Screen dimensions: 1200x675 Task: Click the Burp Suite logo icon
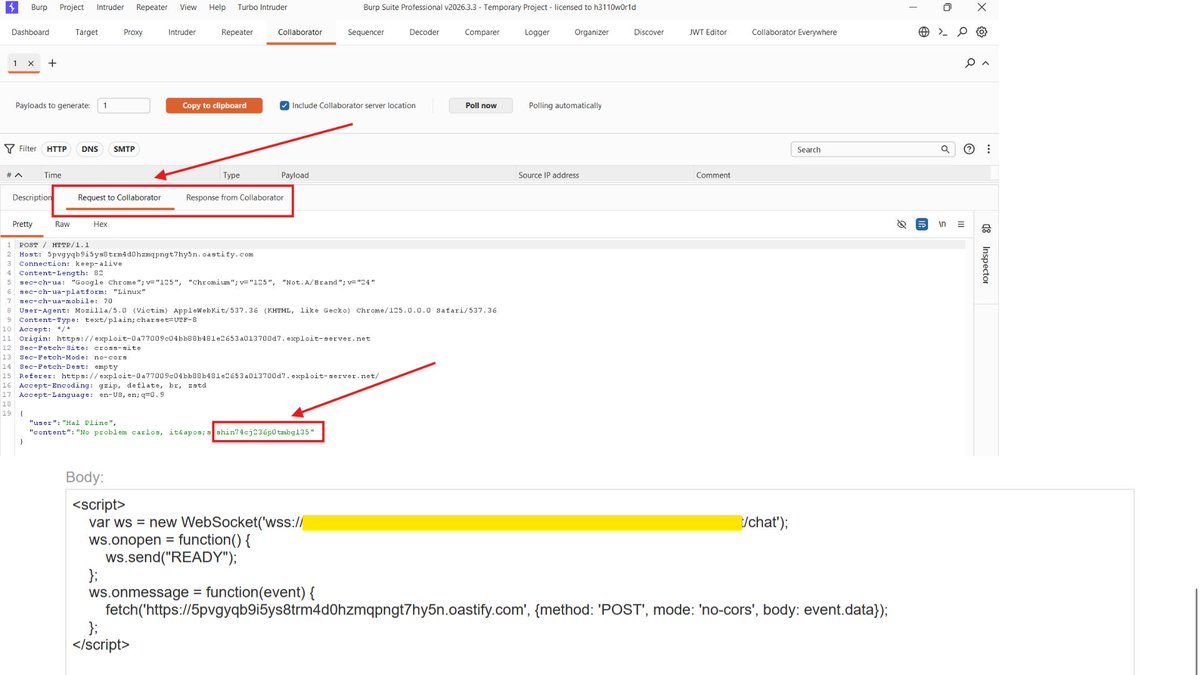click(12, 7)
